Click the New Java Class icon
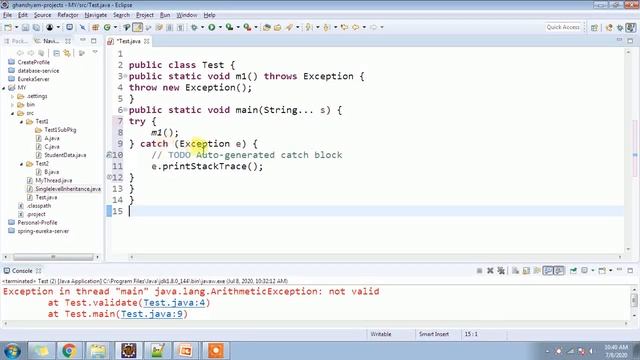This screenshot has height=360, width=640. tap(107, 27)
